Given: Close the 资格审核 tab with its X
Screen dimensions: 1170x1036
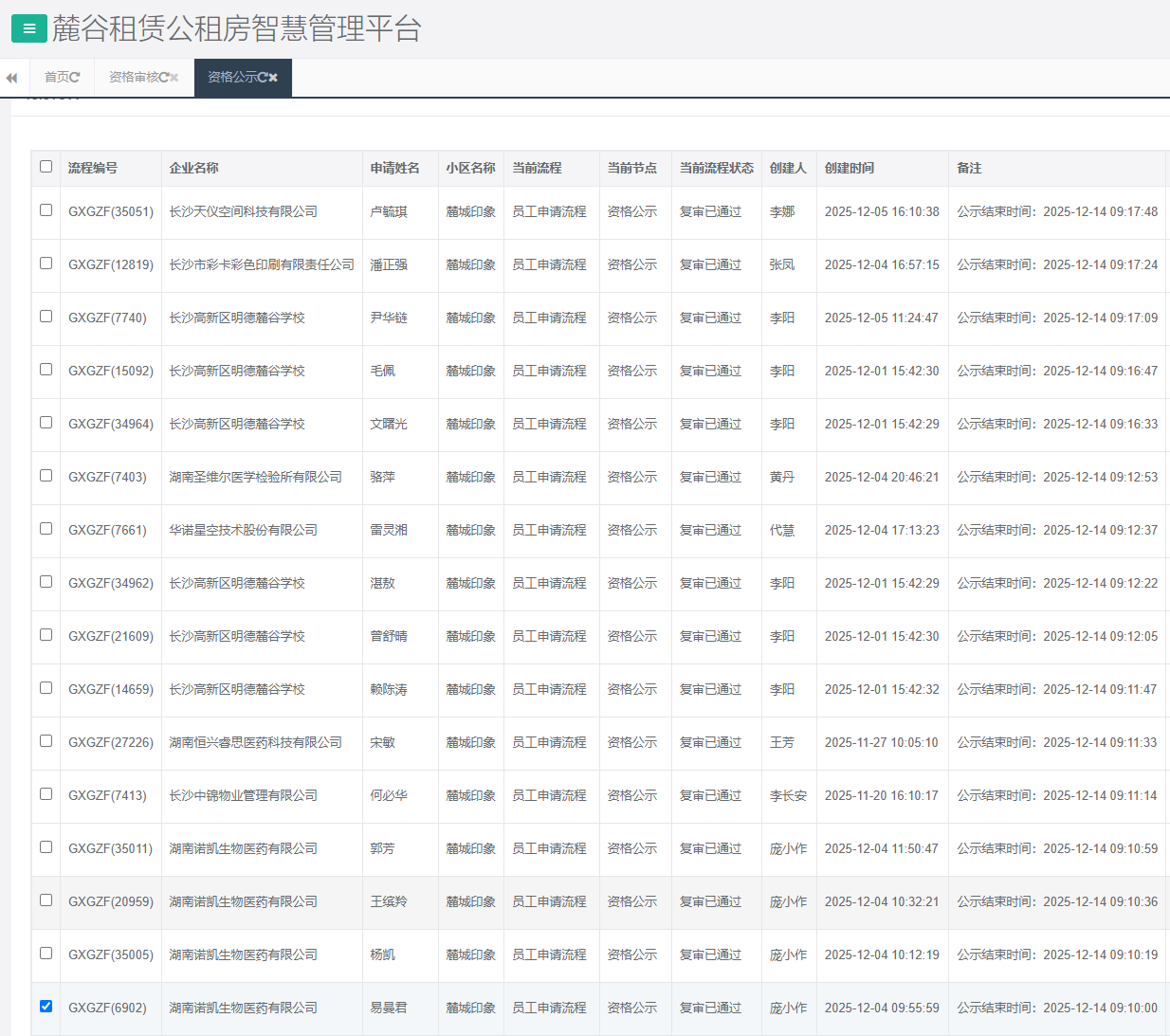Looking at the screenshot, I should [174, 78].
